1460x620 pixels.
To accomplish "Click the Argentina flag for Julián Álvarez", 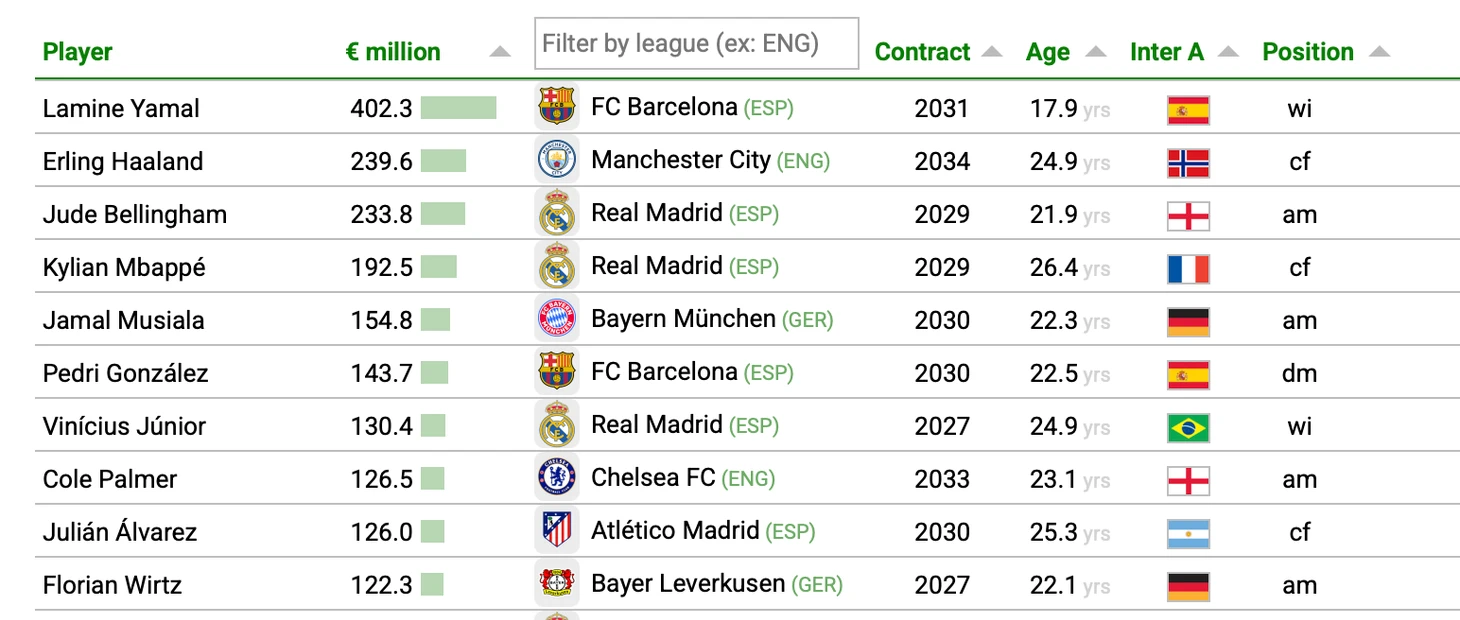I will tap(1188, 533).
